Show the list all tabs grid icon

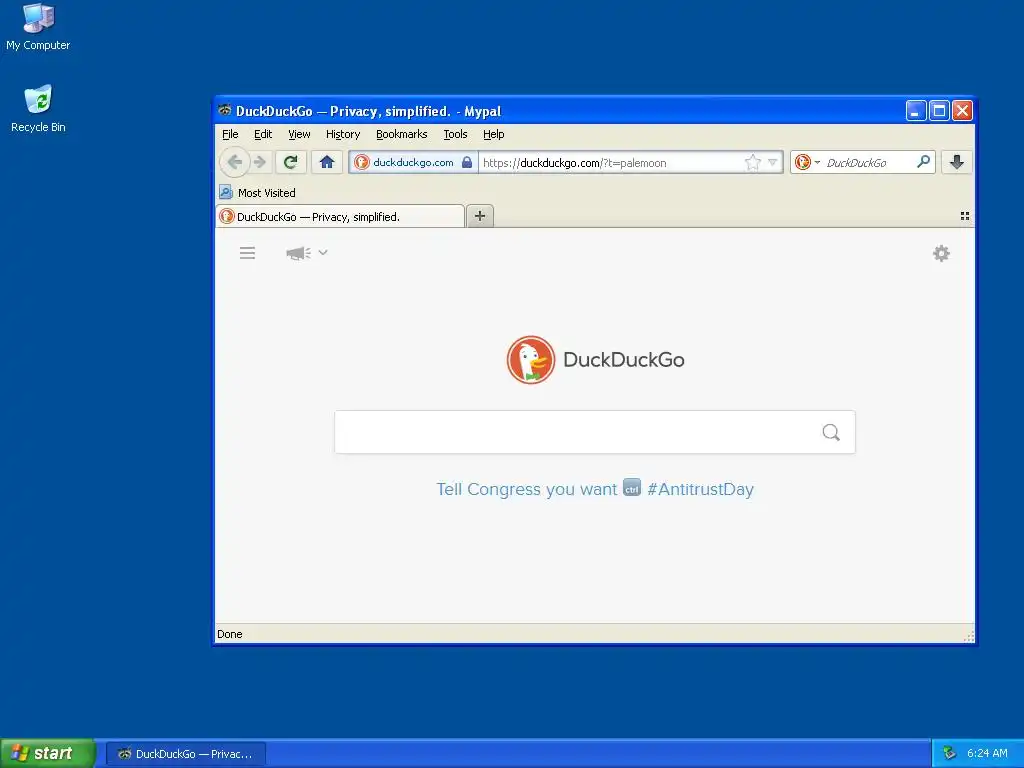[965, 216]
